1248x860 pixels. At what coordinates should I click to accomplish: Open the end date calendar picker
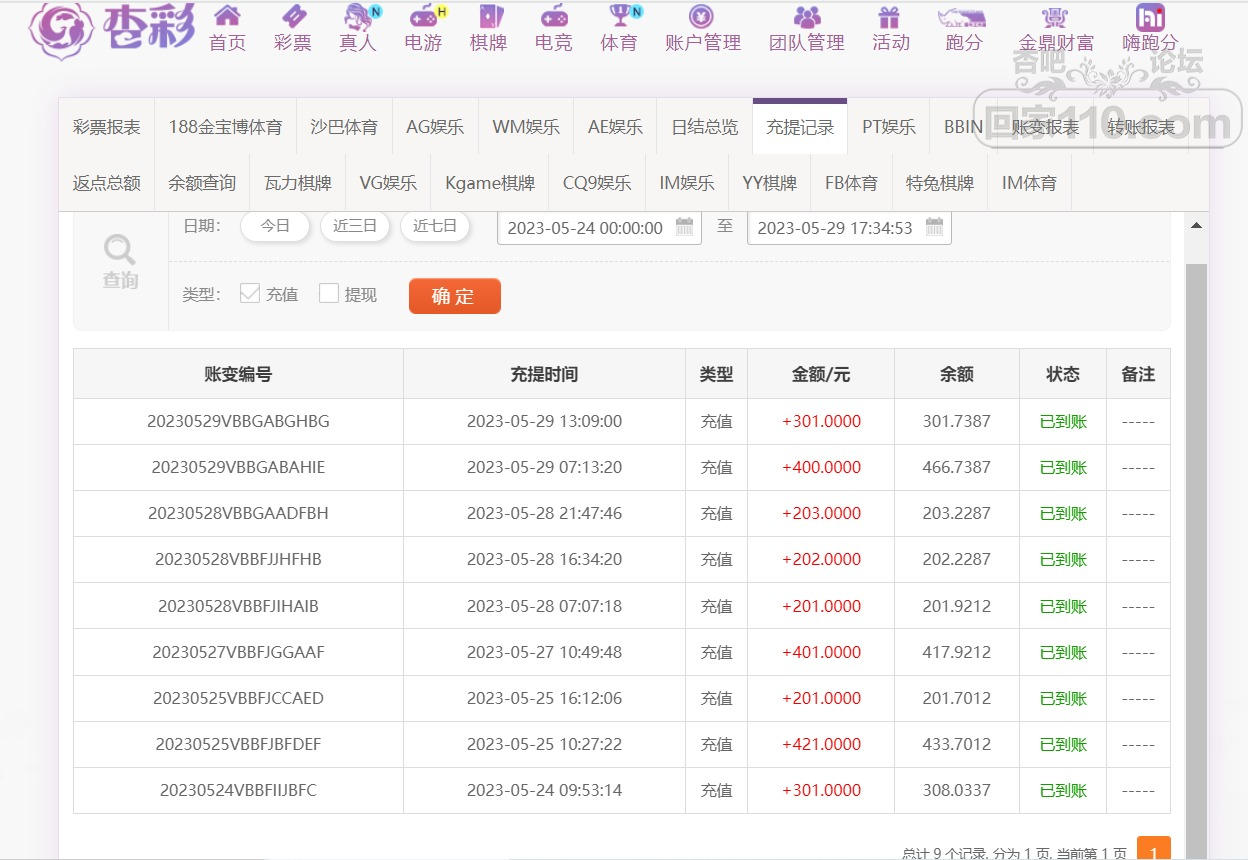click(x=934, y=227)
